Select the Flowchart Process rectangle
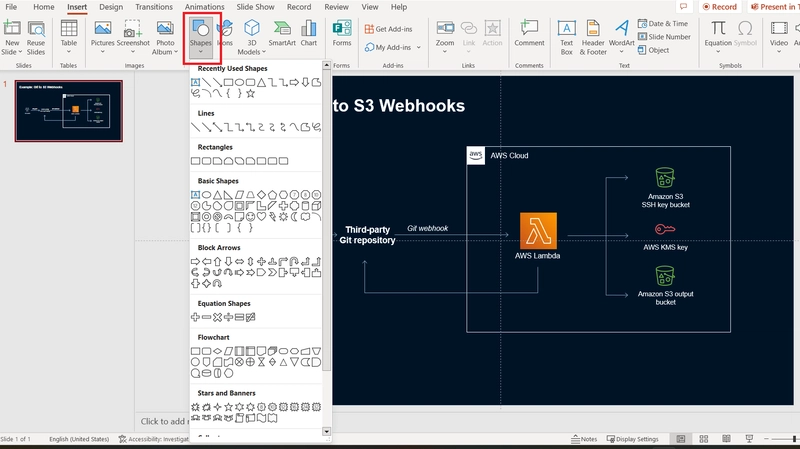Viewport: 800px width, 449px height. coord(195,351)
